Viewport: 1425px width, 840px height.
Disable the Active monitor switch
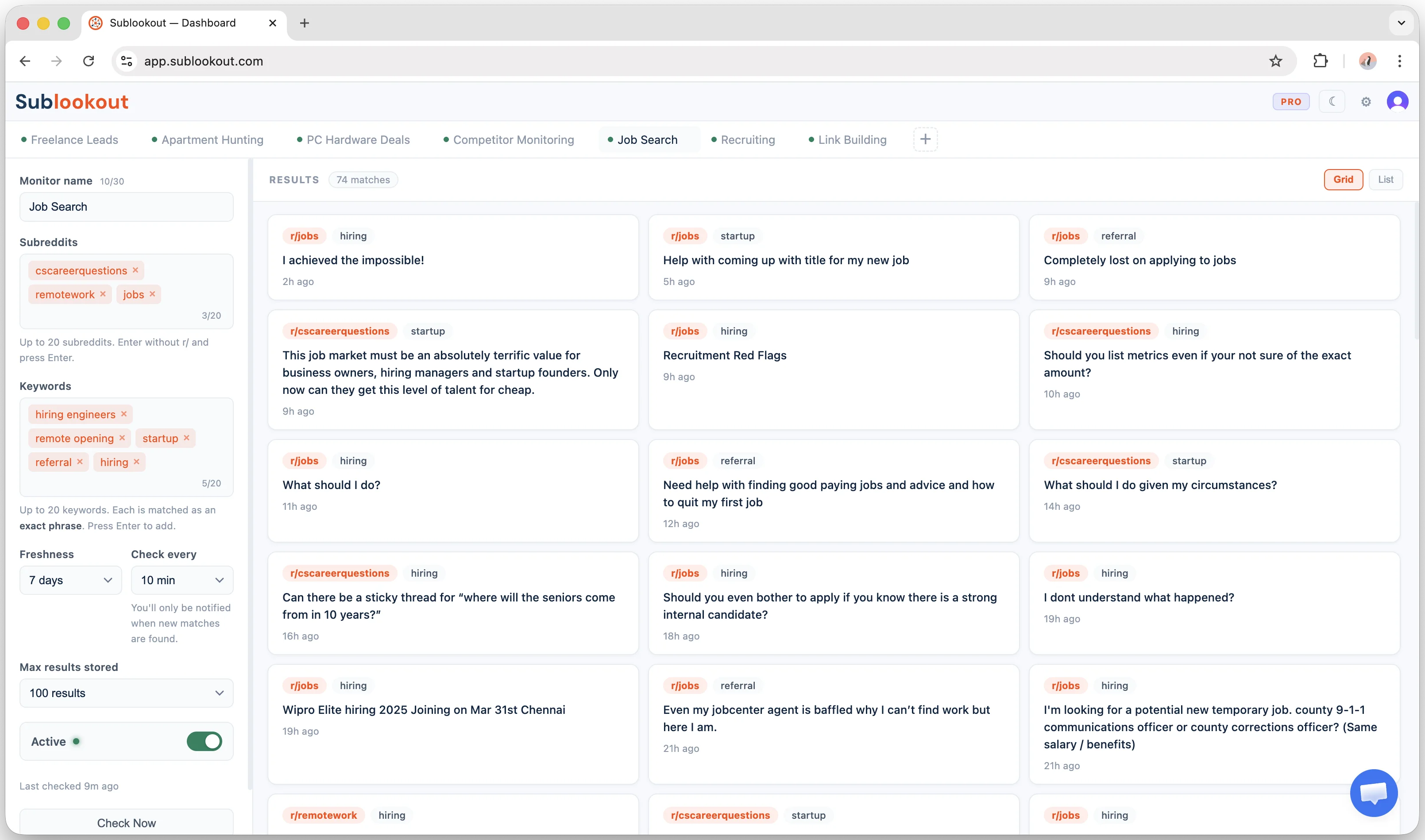click(204, 741)
